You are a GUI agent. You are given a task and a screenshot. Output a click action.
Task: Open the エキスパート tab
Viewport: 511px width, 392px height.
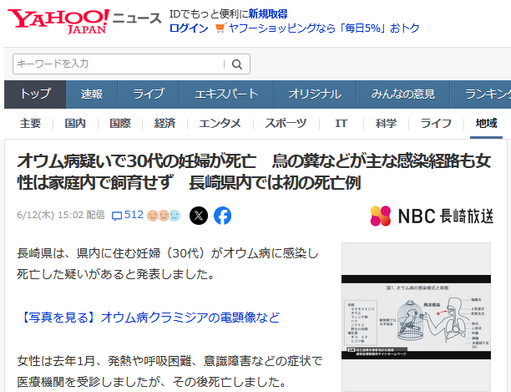(x=227, y=94)
